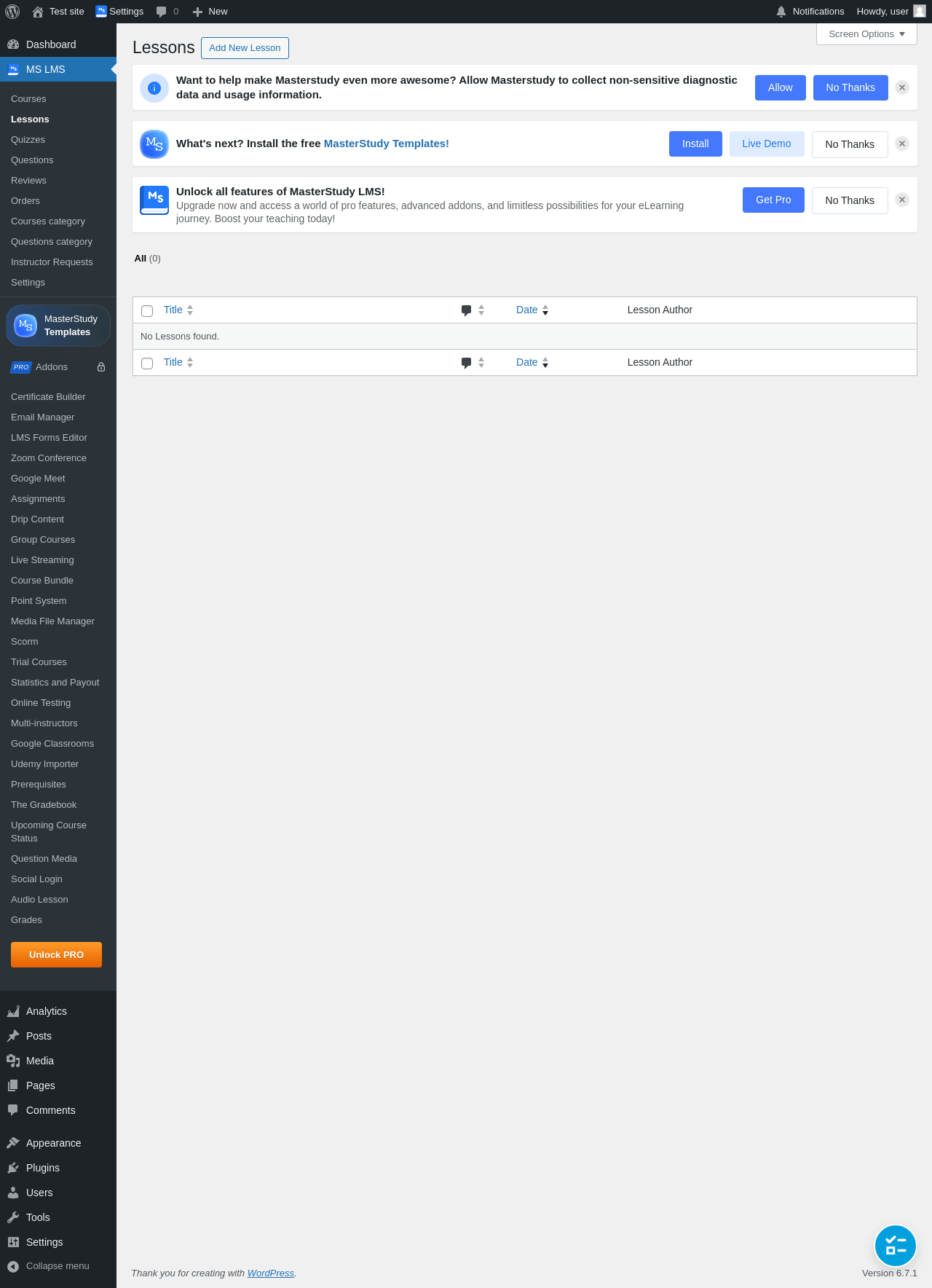The height and width of the screenshot is (1288, 932).
Task: Sort lessons by Title column header
Action: [x=173, y=310]
